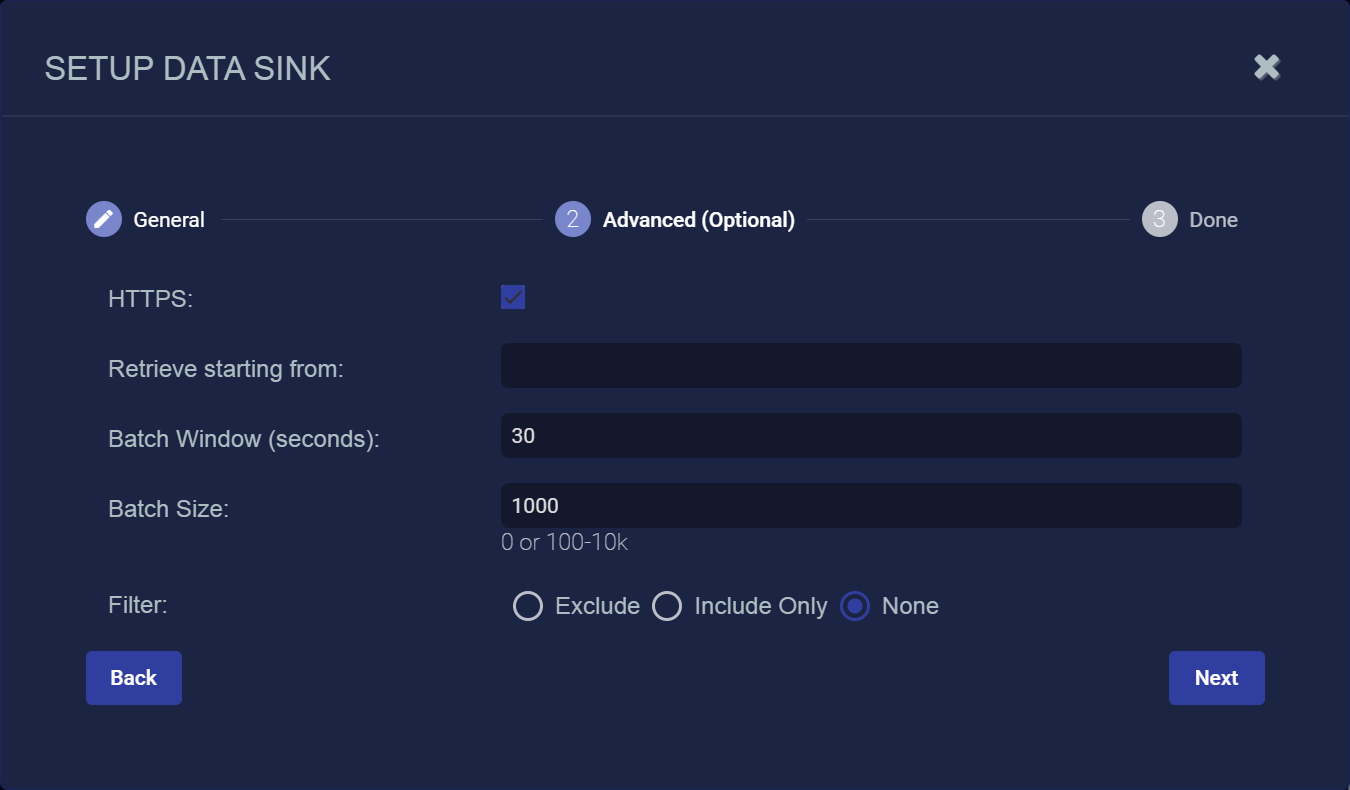
Task: Choose the Include Only filter option
Action: [x=667, y=606]
